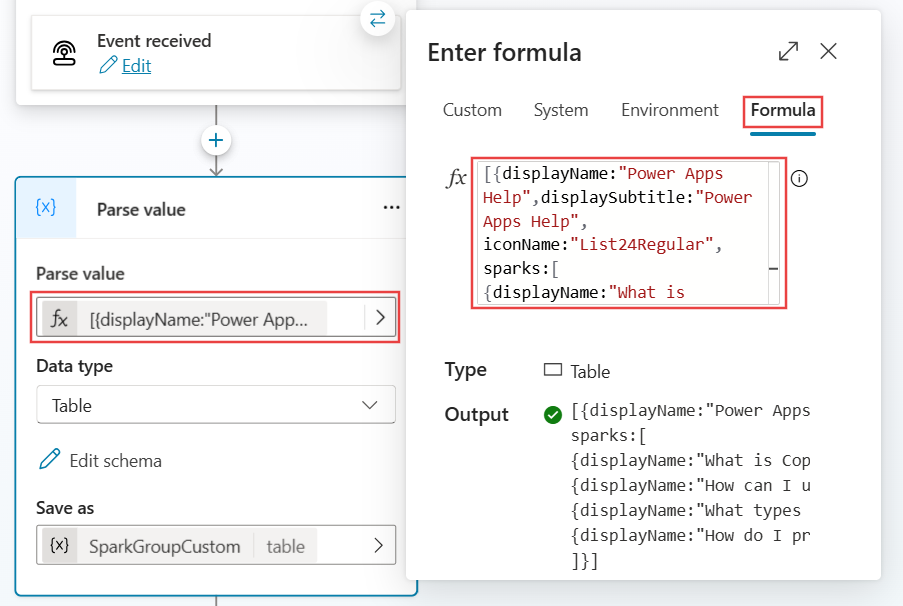Open the Environment tab
The height and width of the screenshot is (606, 903).
pyautogui.click(x=669, y=110)
